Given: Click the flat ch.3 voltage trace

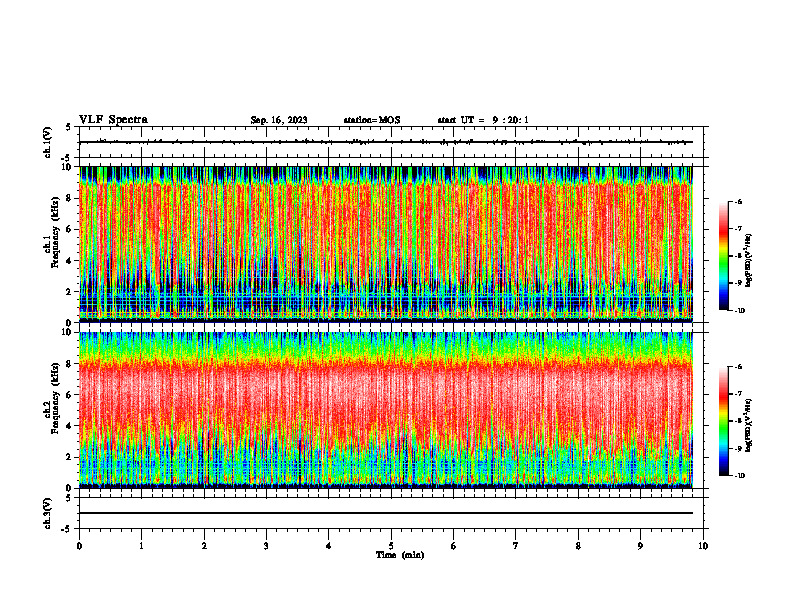Looking at the screenshot, I should pyautogui.click(x=386, y=513).
